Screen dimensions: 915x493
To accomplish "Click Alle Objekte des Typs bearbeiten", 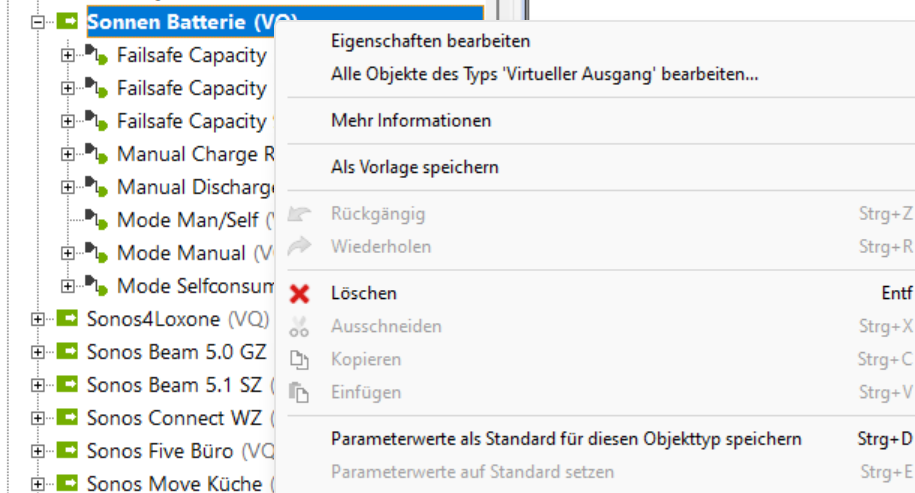I will click(x=544, y=74).
